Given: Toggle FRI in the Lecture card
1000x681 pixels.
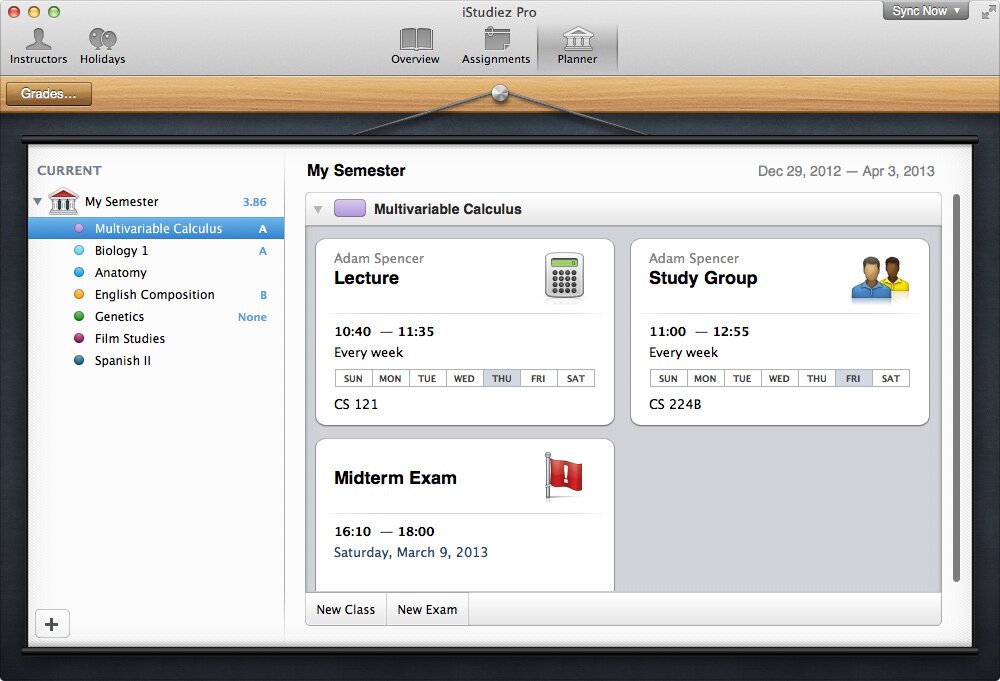Looking at the screenshot, I should pos(539,378).
